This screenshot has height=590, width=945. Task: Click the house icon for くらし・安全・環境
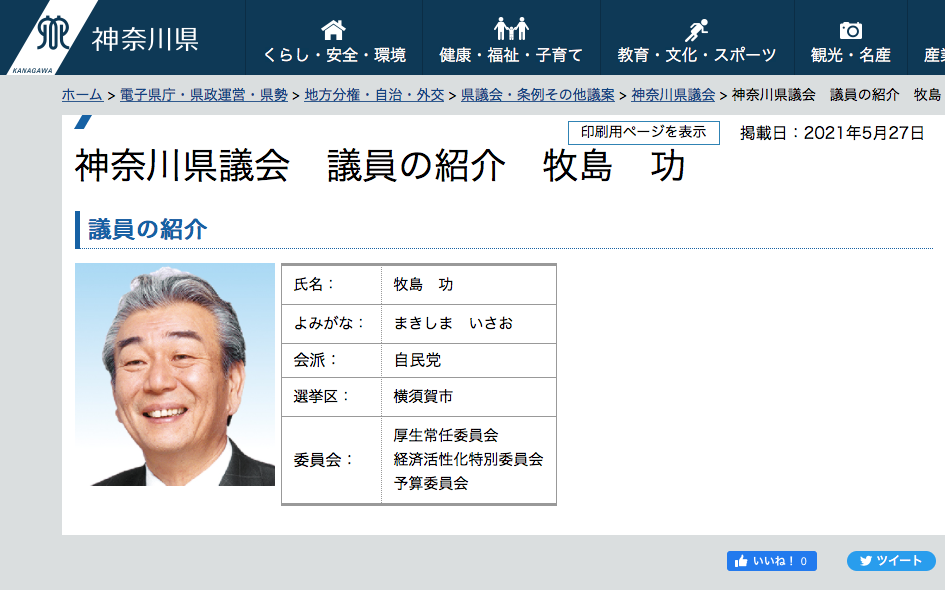333,29
